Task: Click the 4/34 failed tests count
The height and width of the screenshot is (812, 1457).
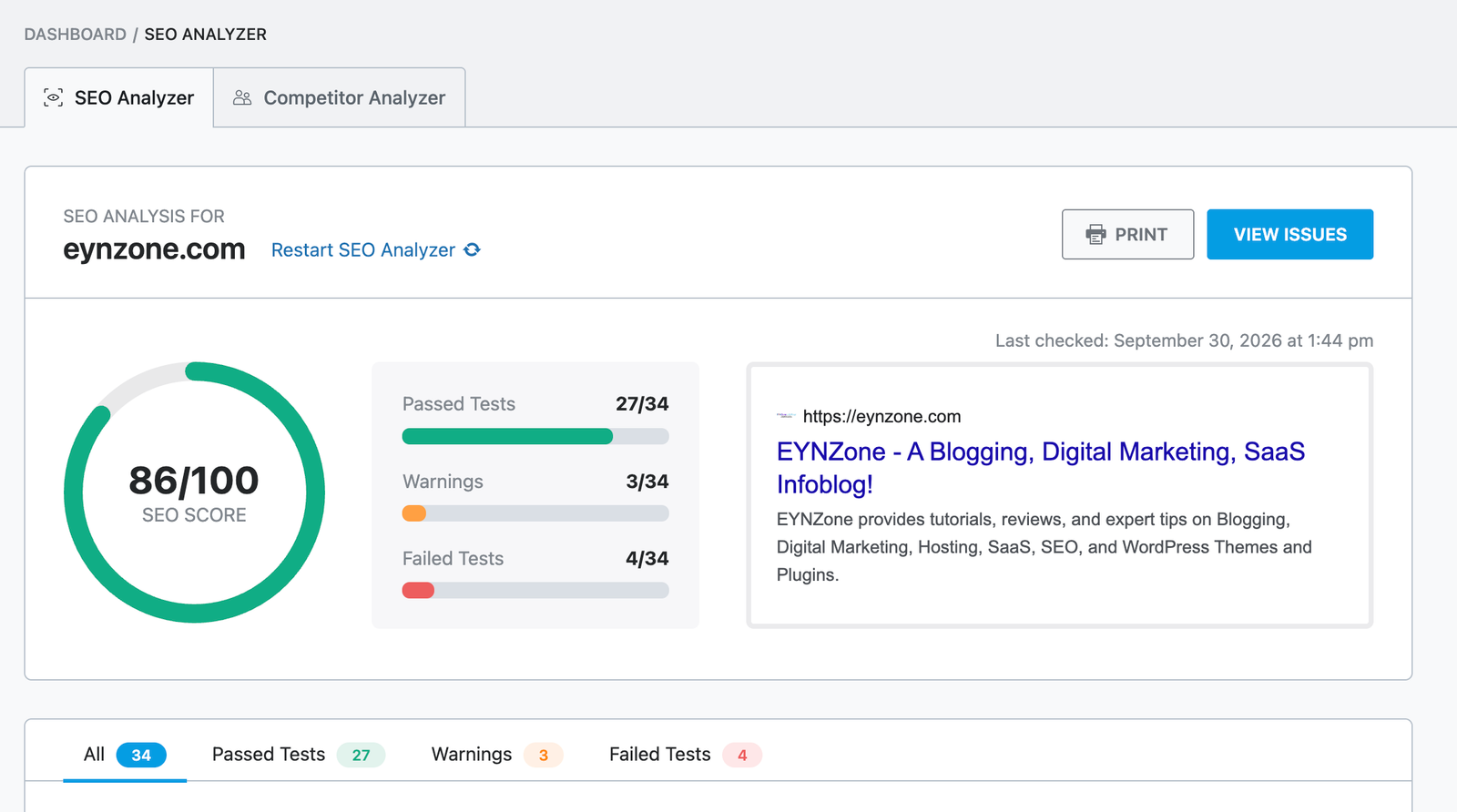Action: [647, 559]
